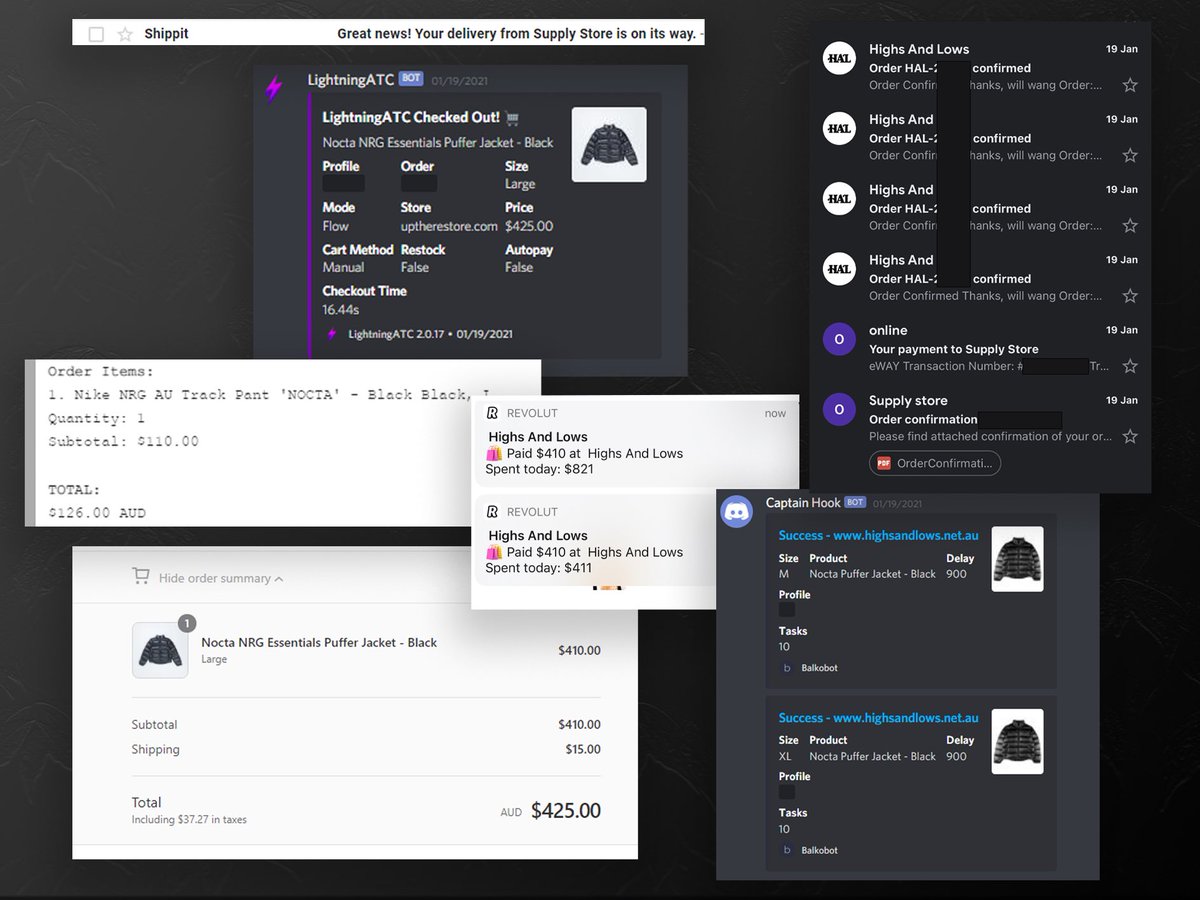Screen dimensions: 1200x900
Task: Click the shopping cart icon in order summary
Action: click(x=141, y=577)
